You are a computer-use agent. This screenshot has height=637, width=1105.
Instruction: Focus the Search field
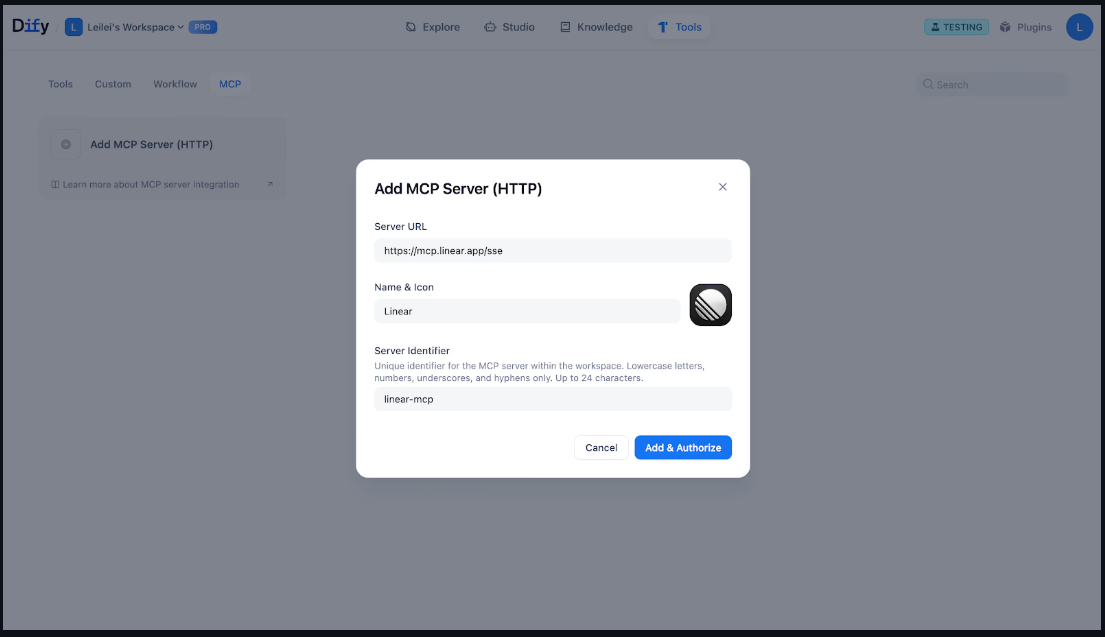[x=992, y=85]
